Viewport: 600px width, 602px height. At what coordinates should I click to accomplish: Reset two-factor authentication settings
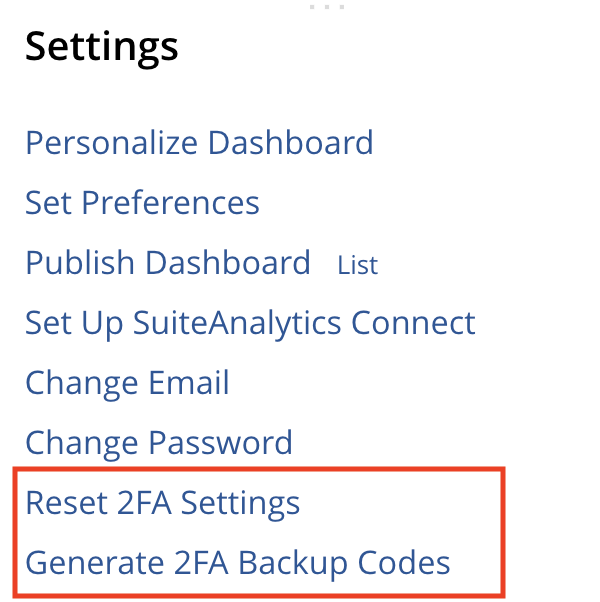(x=162, y=503)
